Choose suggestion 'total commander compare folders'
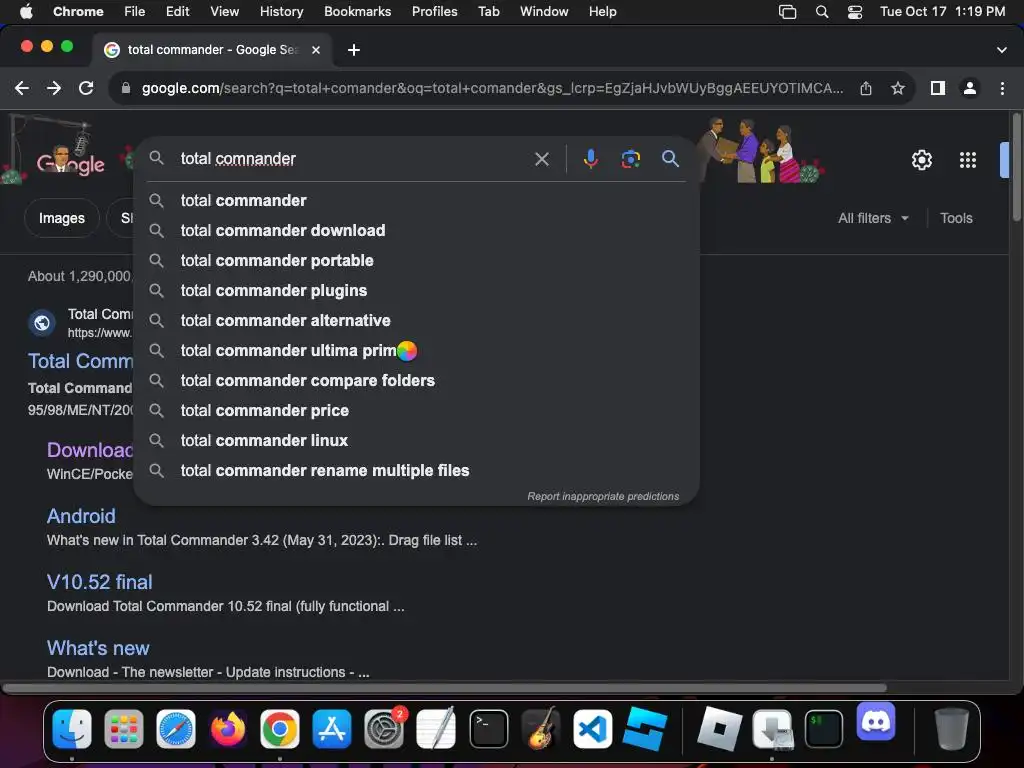The height and width of the screenshot is (768, 1024). (416, 381)
